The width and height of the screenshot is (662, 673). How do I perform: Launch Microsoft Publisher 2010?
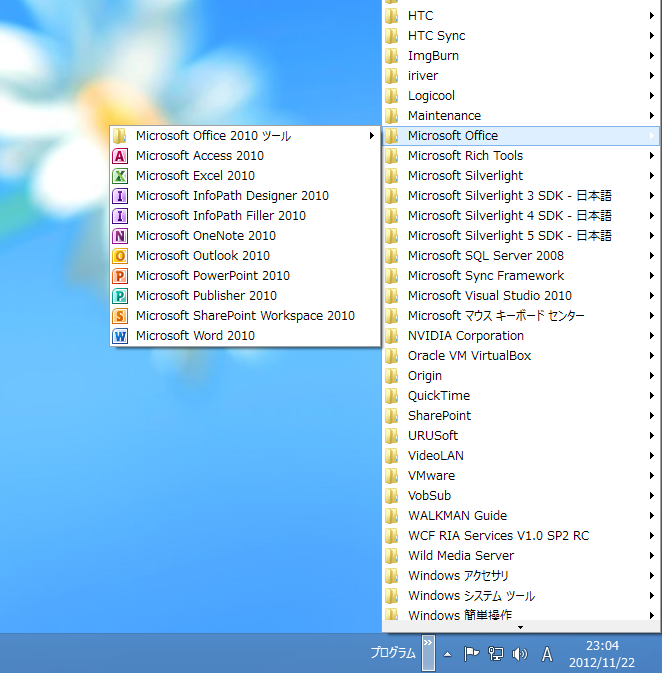click(245, 296)
